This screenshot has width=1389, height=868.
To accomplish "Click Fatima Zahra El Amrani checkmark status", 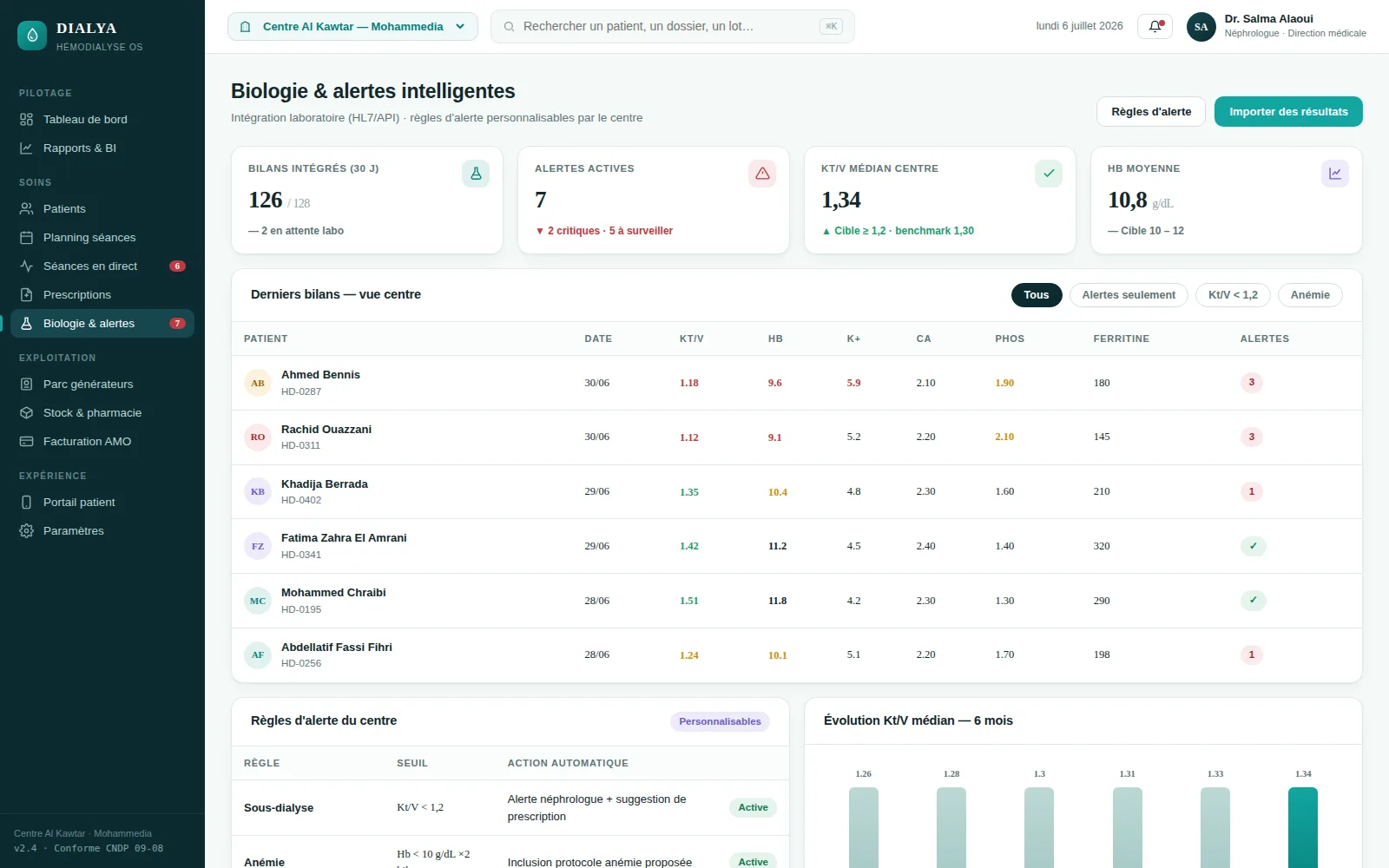I will (x=1254, y=546).
